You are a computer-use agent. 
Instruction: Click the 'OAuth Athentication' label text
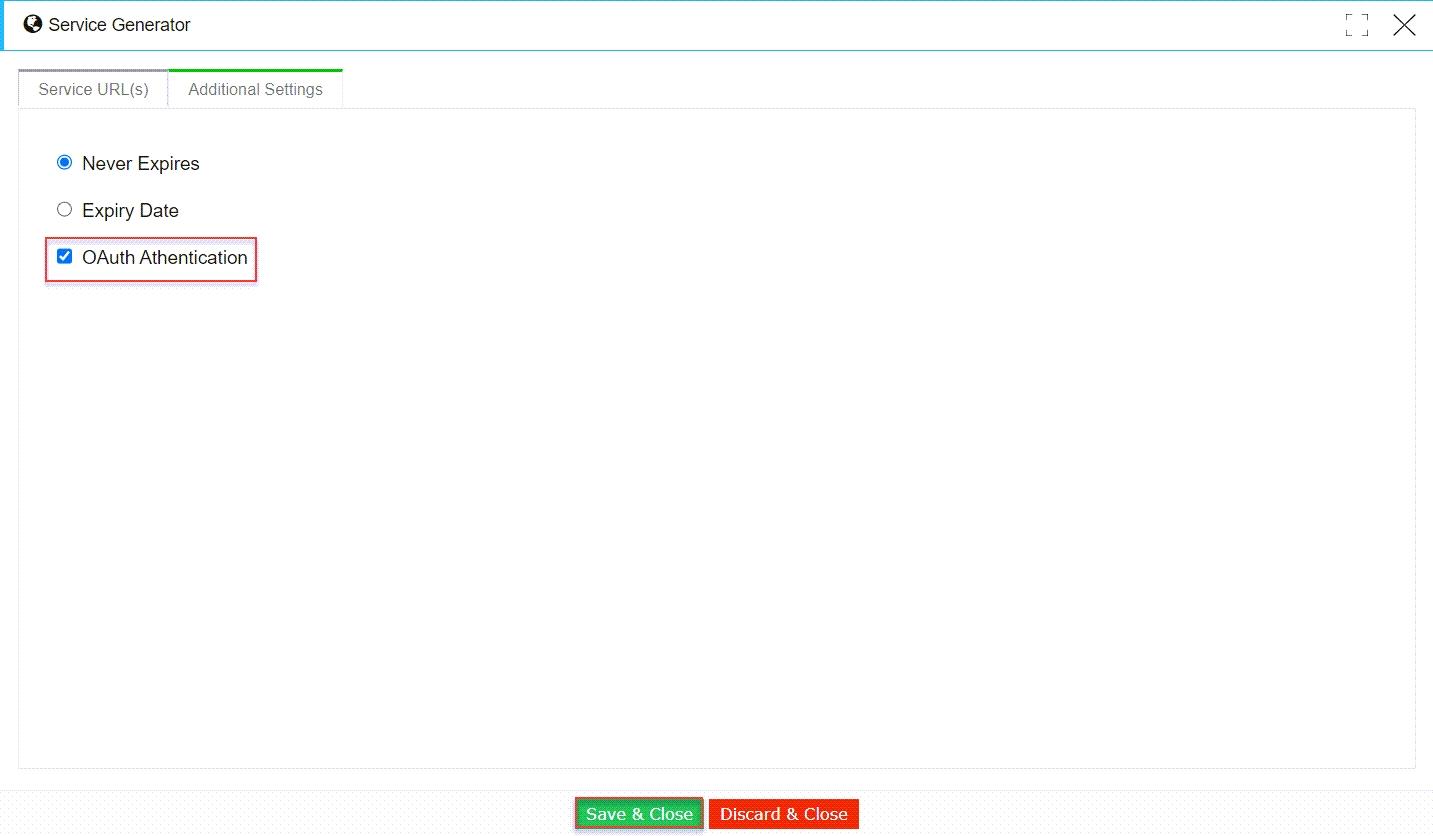165,258
